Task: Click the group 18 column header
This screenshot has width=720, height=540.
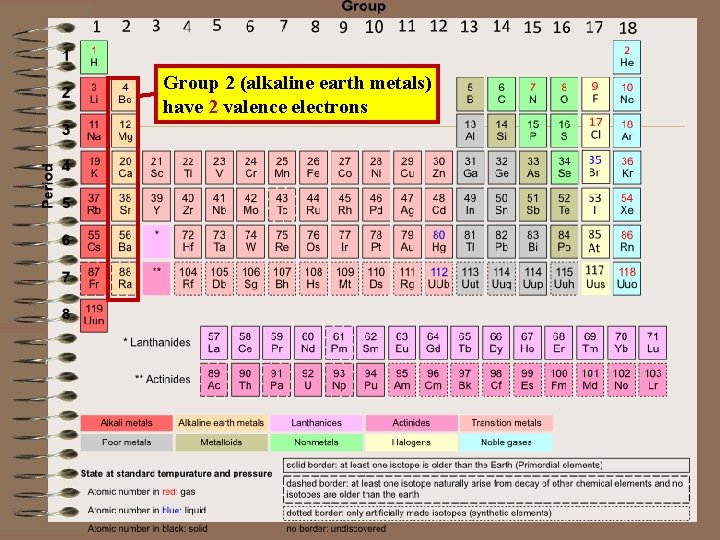Action: click(x=627, y=28)
